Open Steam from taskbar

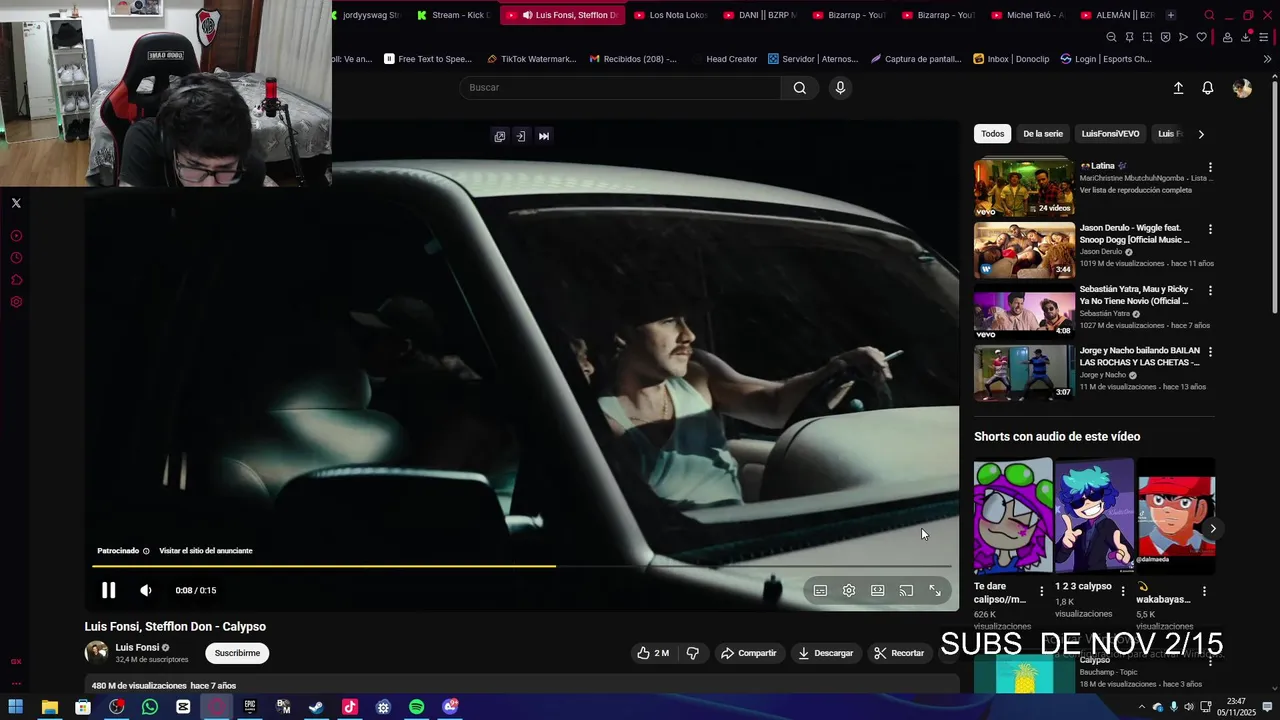tap(316, 707)
